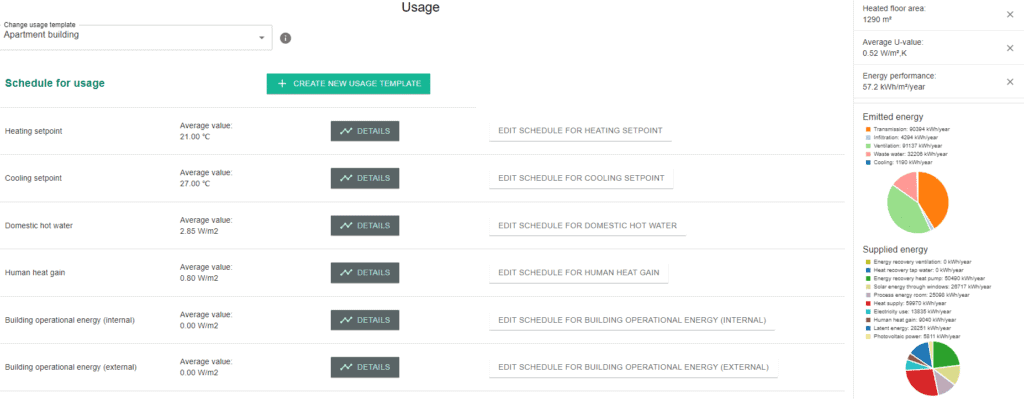
Task: Click the Ventilation legend entry
Action: click(x=903, y=146)
